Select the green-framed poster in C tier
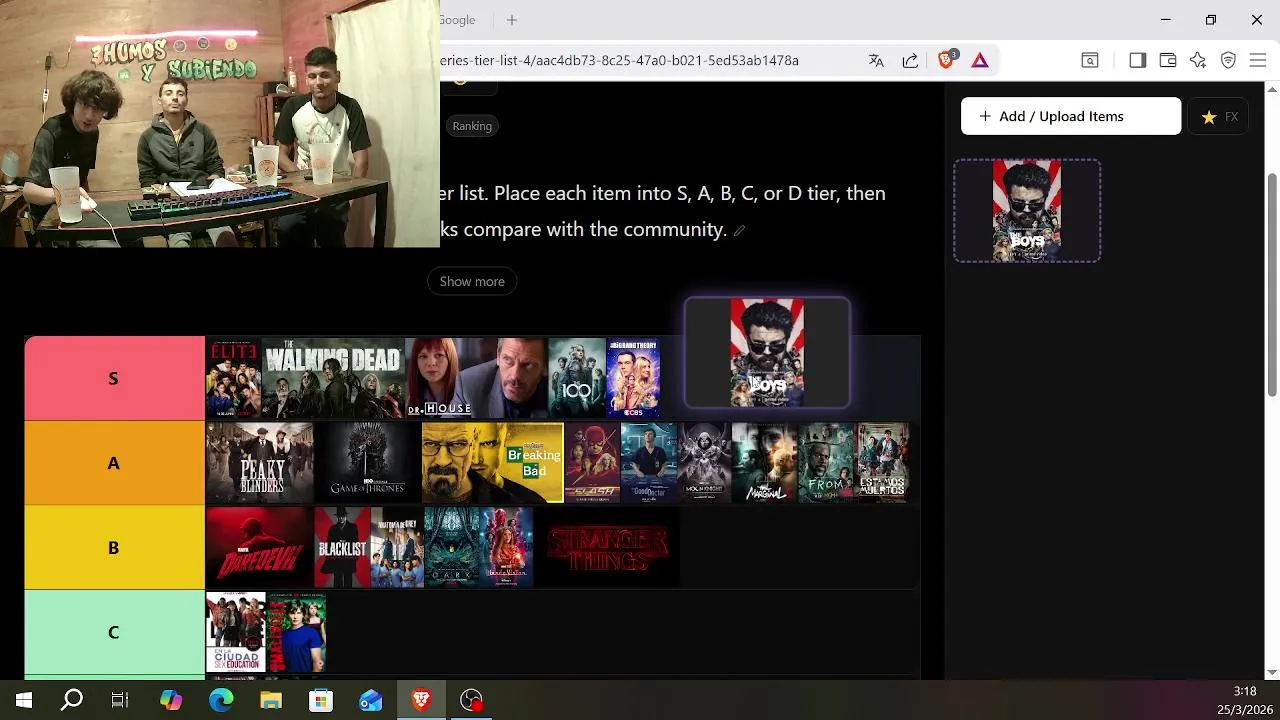Screen dimensions: 1280x720 [296, 632]
